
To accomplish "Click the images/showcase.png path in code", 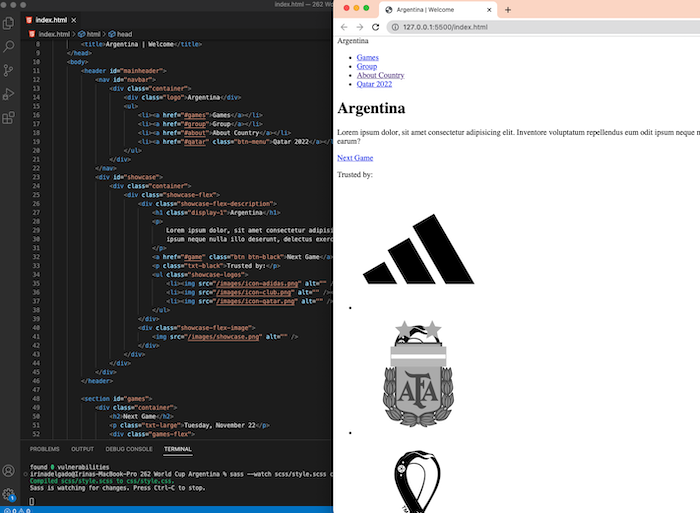I will (224, 337).
